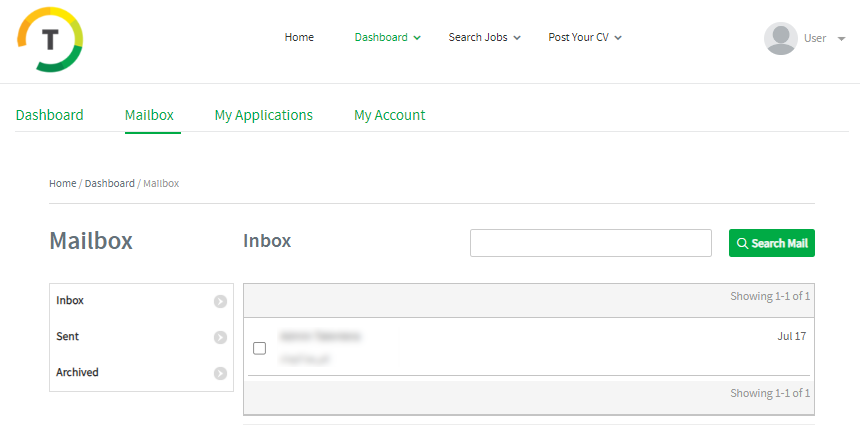Click into the mail search text field
This screenshot has width=860, height=430.
tap(590, 243)
